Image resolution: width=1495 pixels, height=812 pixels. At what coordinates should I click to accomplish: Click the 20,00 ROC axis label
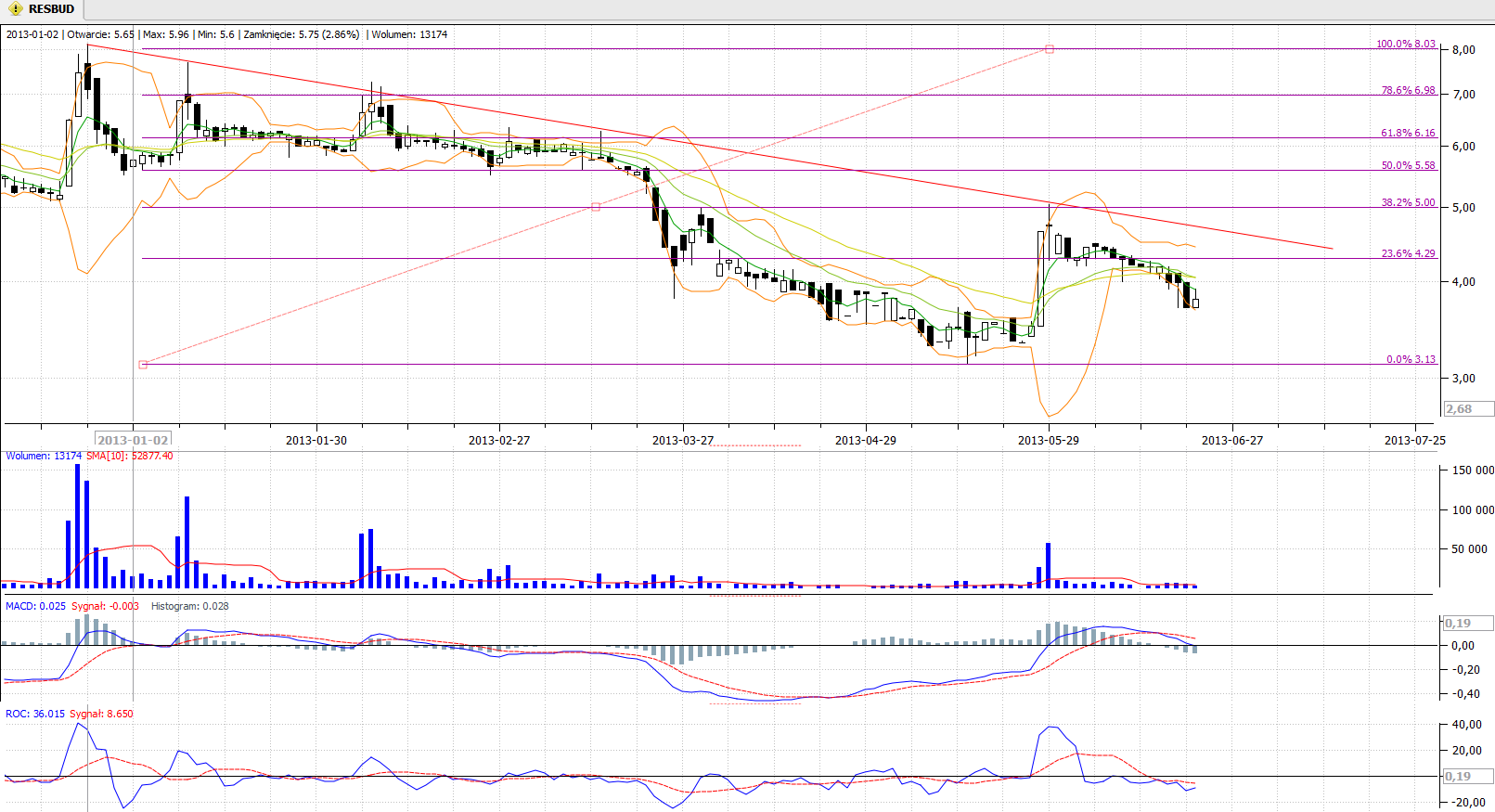(x=1467, y=751)
